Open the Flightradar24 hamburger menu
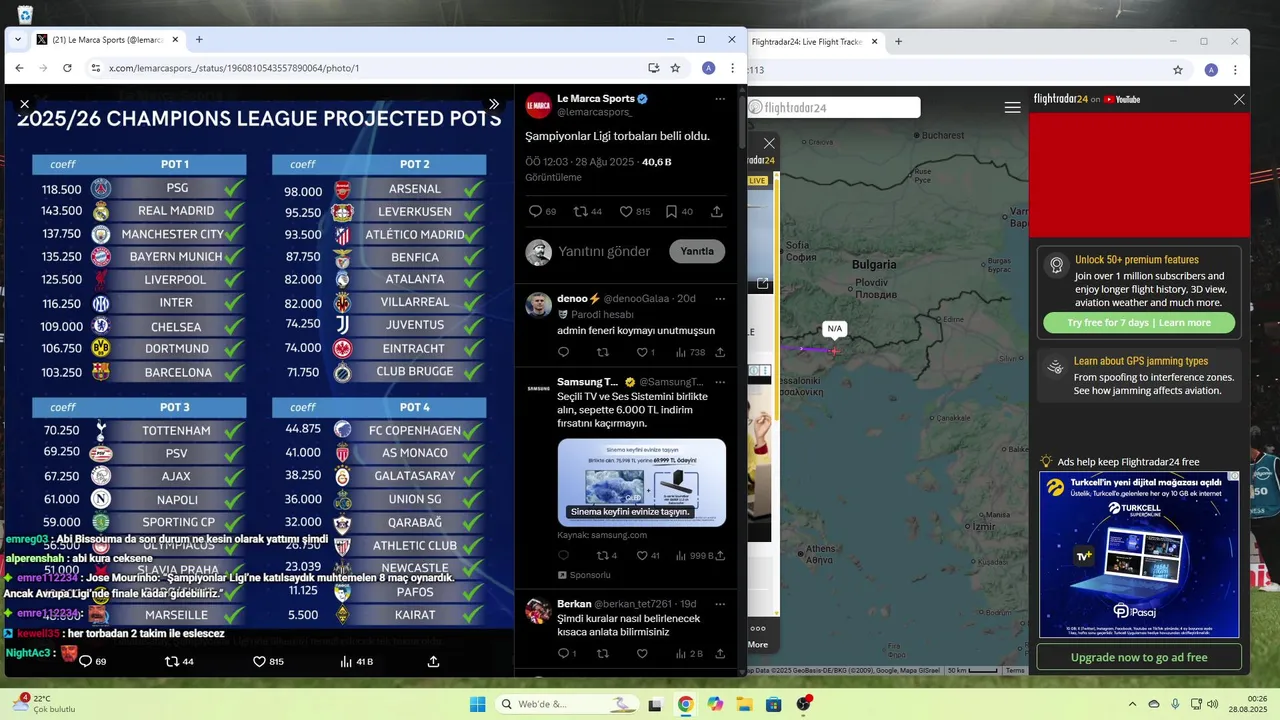This screenshot has height=720, width=1280. (x=1012, y=107)
